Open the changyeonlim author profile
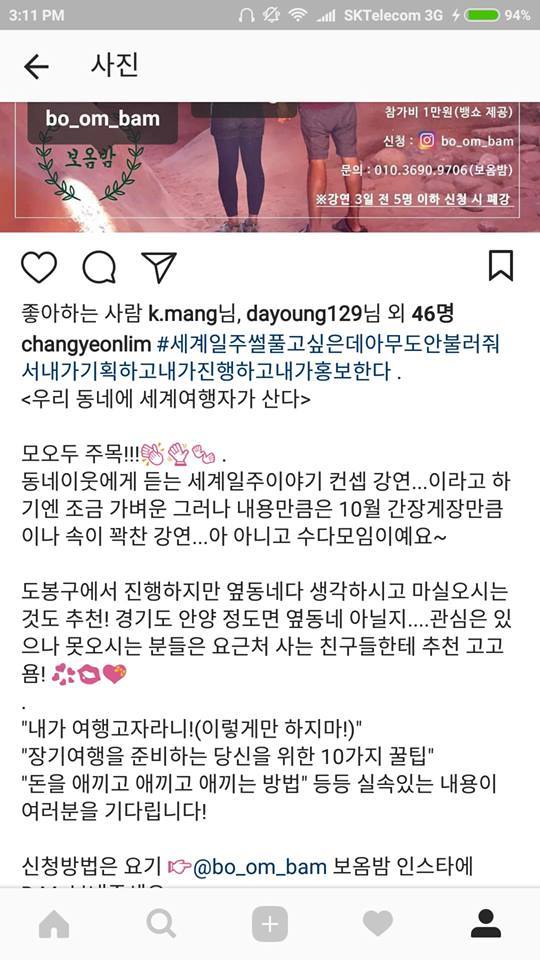The height and width of the screenshot is (960, 540). point(86,345)
